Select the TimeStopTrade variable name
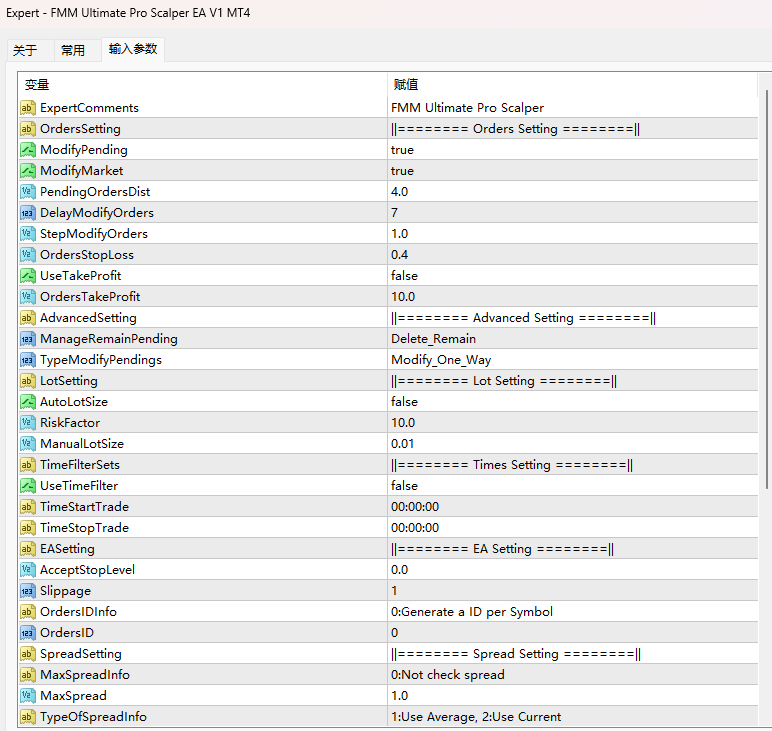The width and height of the screenshot is (772, 731). [x=84, y=528]
